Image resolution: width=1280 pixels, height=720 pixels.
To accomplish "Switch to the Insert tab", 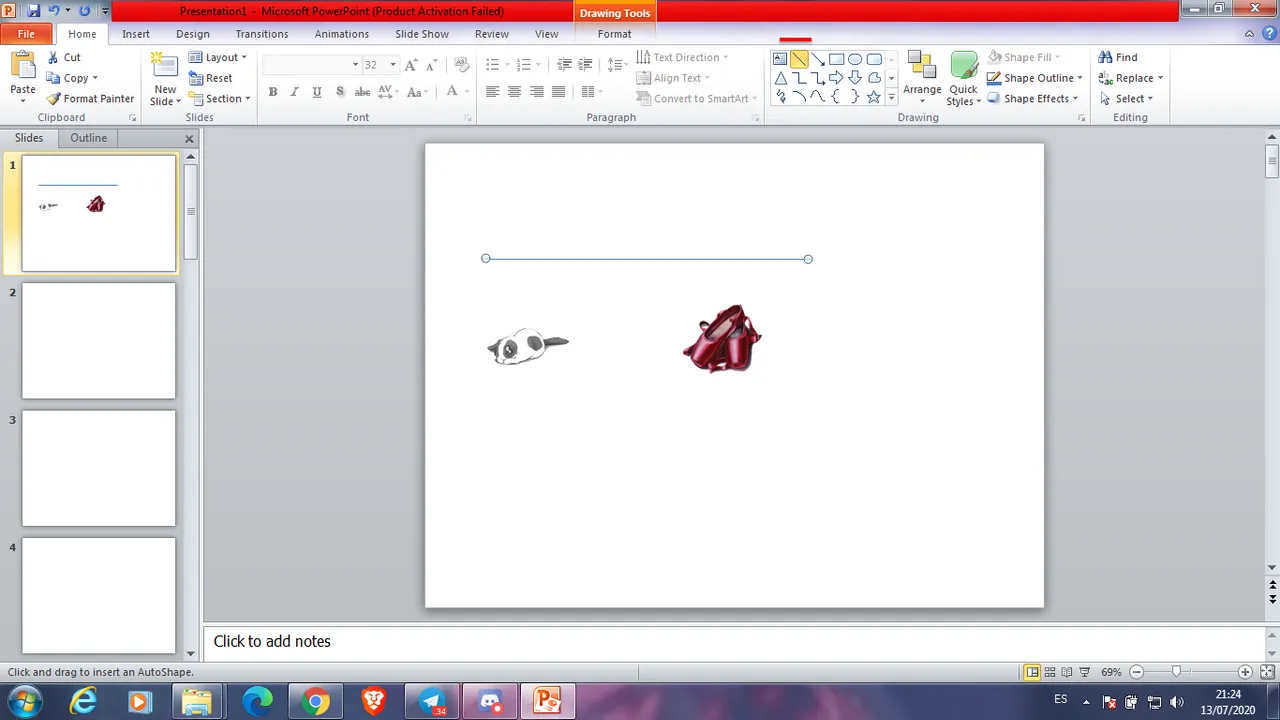I will 136,34.
